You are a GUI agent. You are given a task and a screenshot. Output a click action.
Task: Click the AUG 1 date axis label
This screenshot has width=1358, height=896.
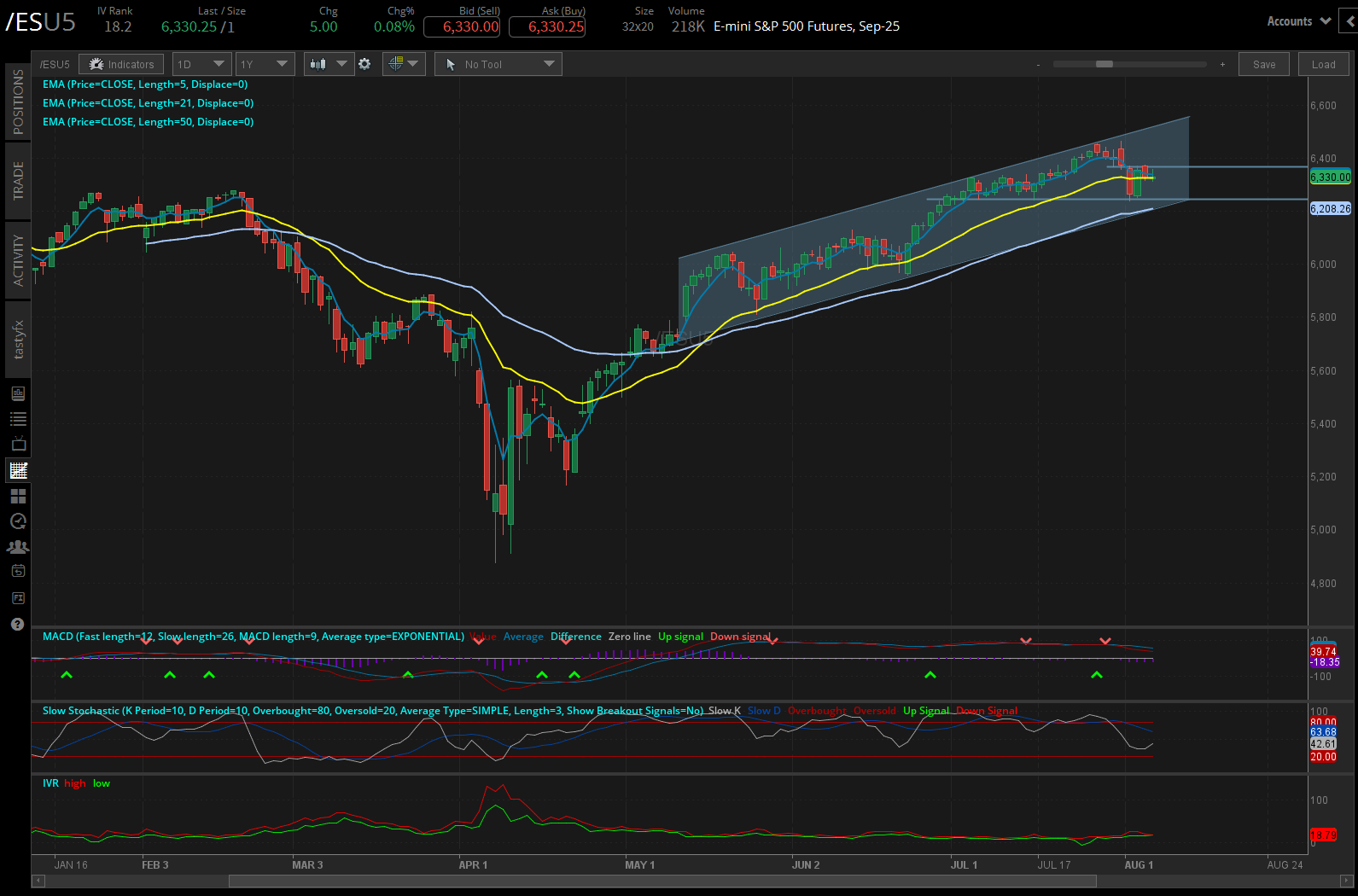pos(1139,864)
